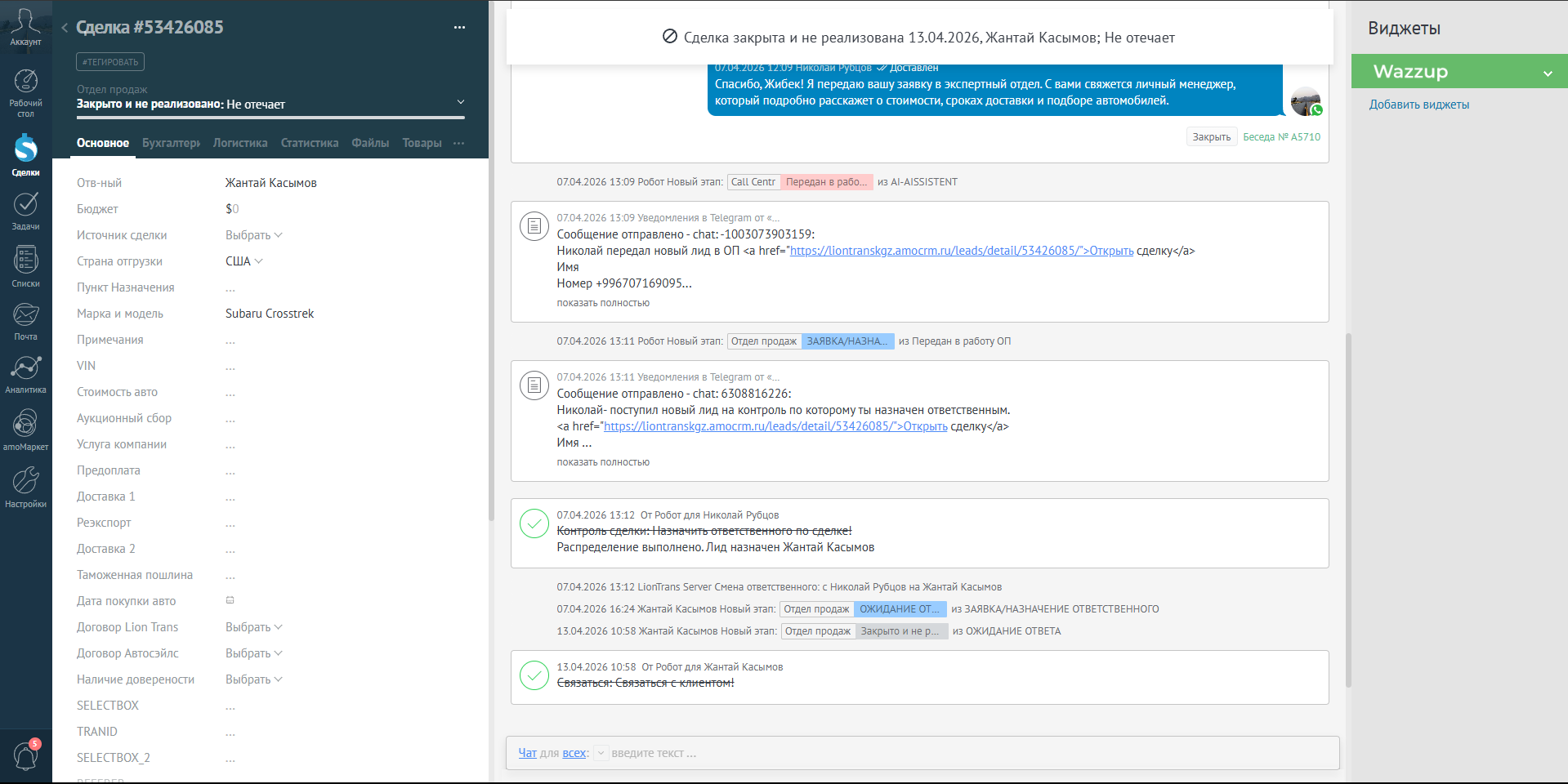Click the Wazzup widget header

point(1459,71)
